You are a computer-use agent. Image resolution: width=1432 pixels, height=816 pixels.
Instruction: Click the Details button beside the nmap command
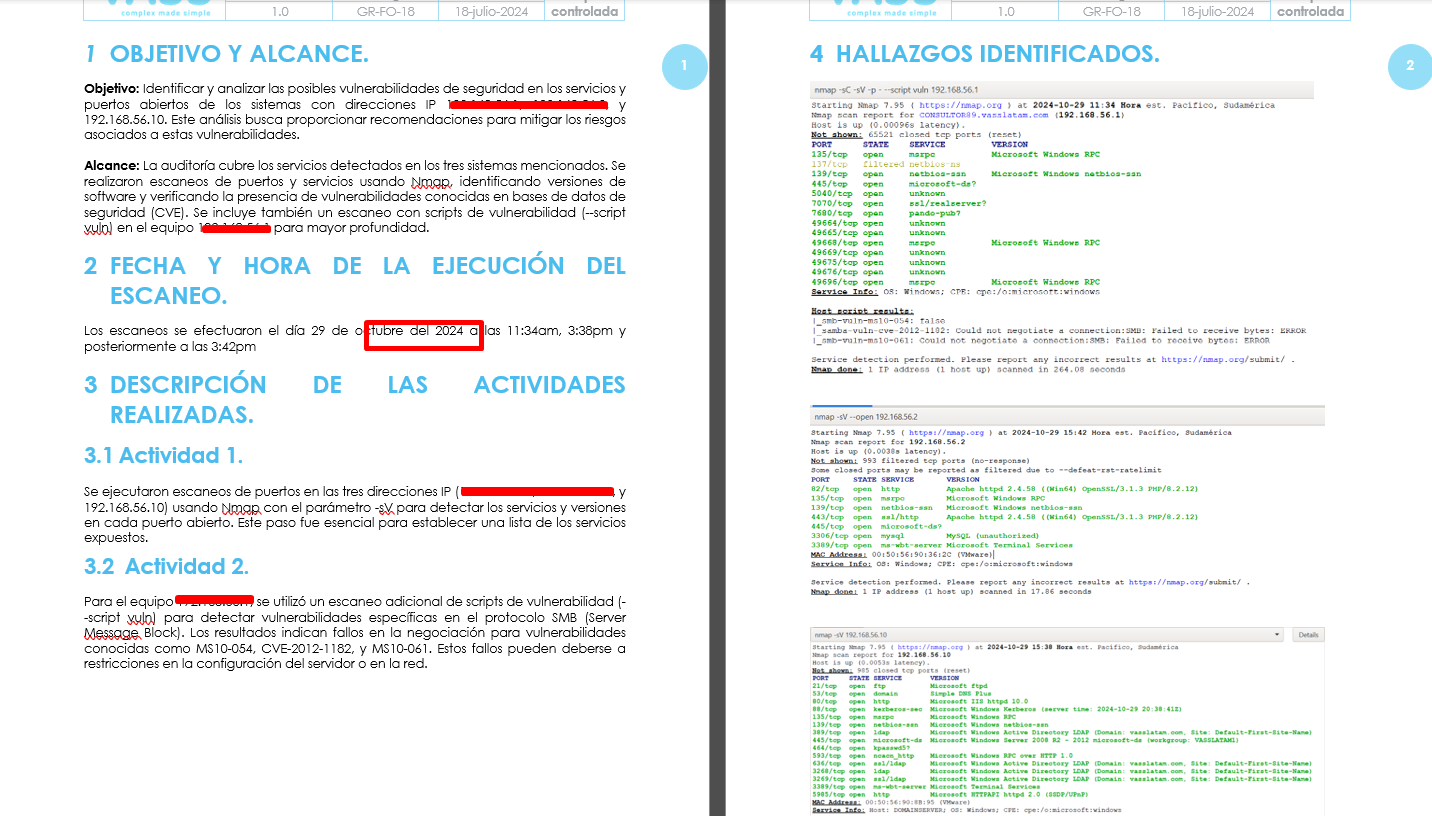1307,635
